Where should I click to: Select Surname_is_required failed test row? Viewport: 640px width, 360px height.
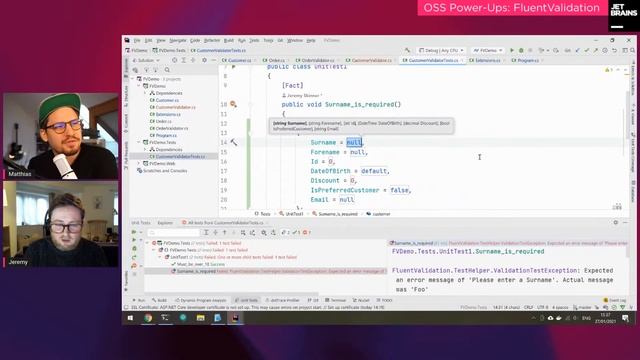pos(265,271)
